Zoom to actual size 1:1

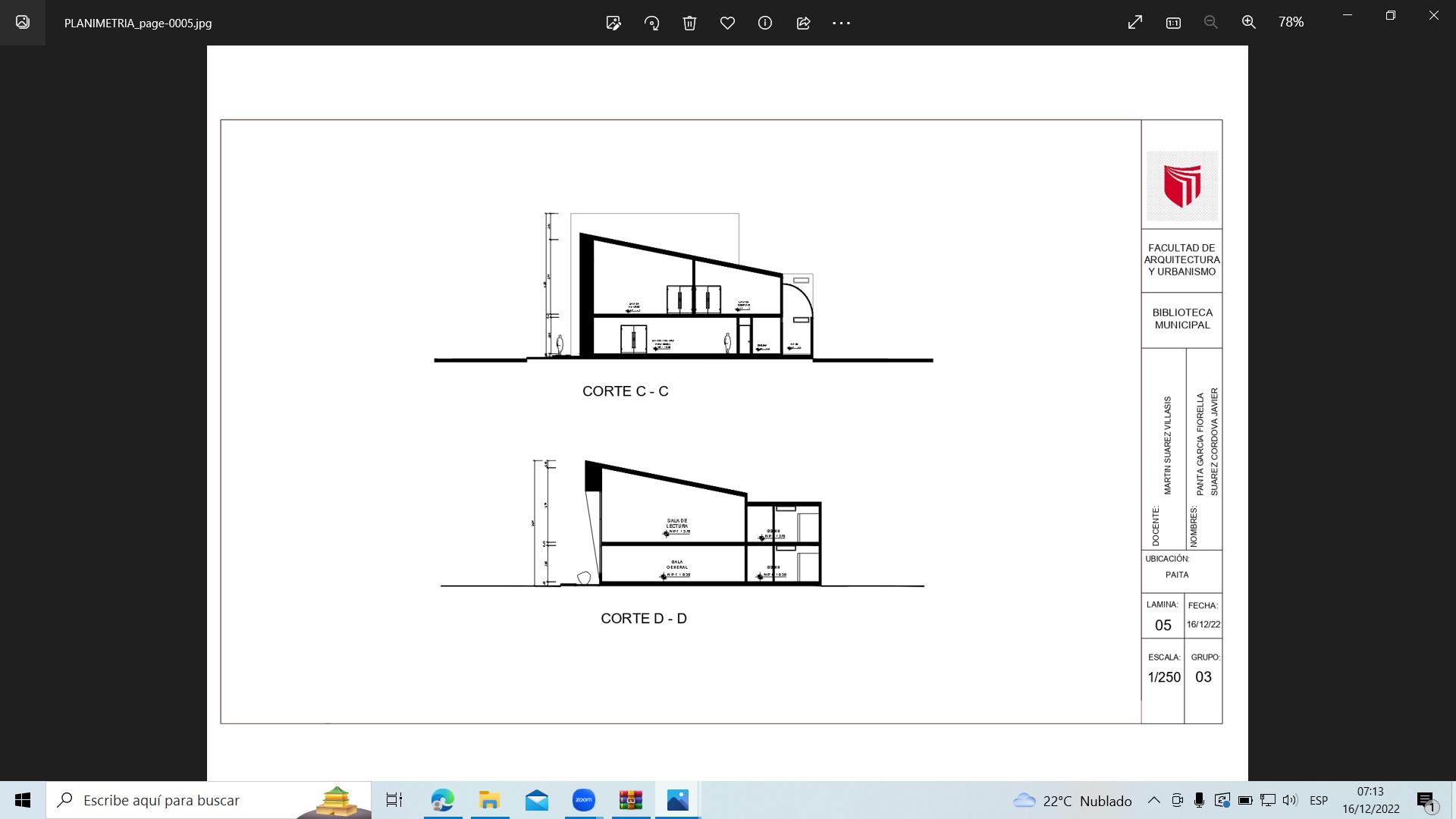coord(1173,23)
